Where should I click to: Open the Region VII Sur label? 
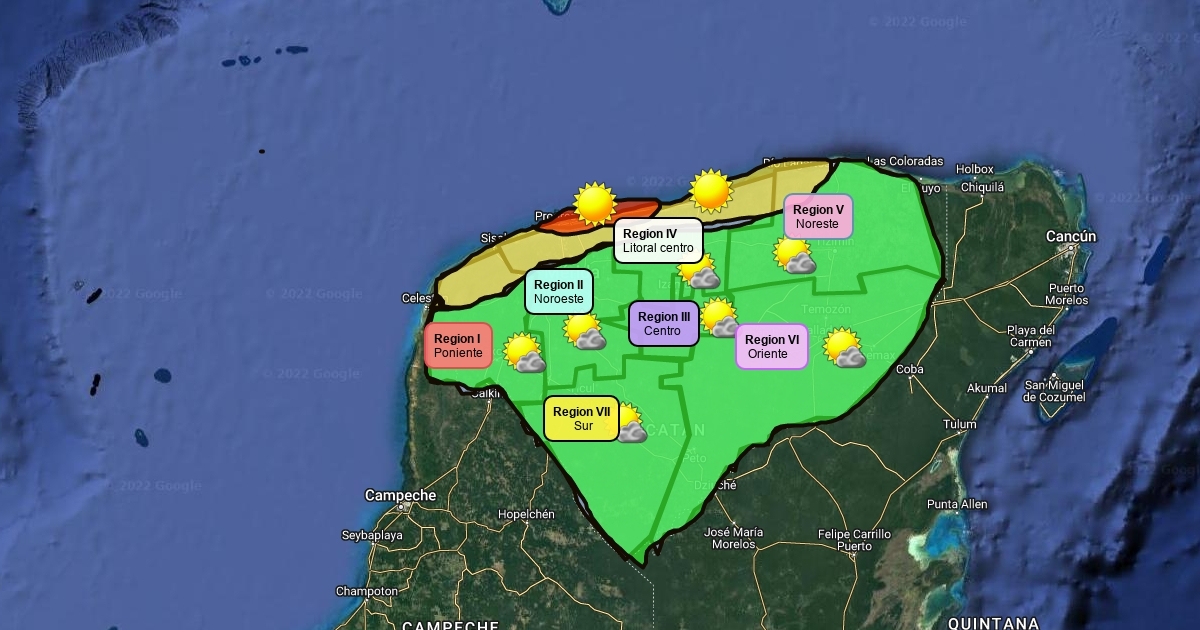pyautogui.click(x=581, y=418)
